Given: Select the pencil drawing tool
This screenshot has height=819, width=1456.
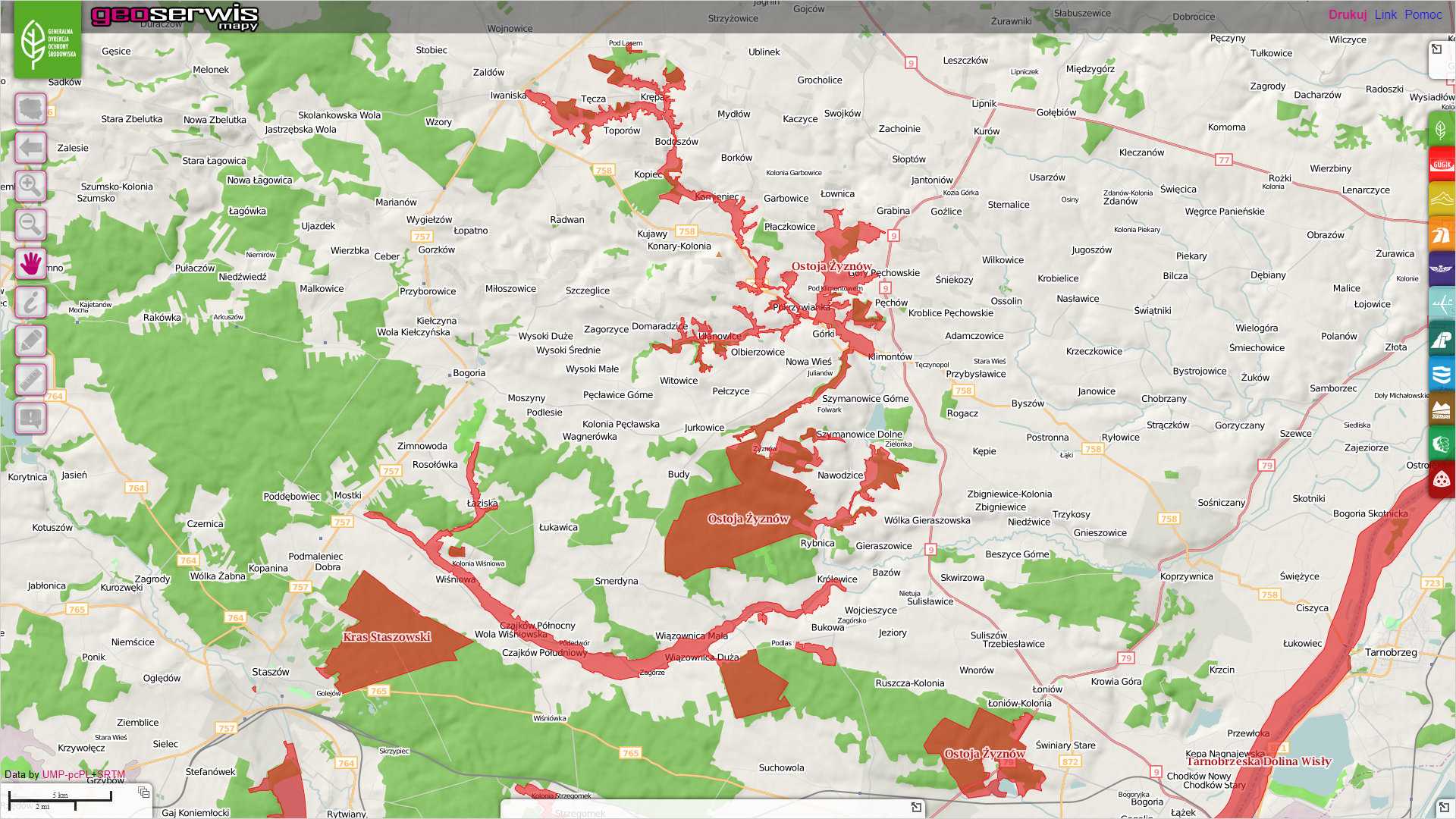Looking at the screenshot, I should (30, 340).
